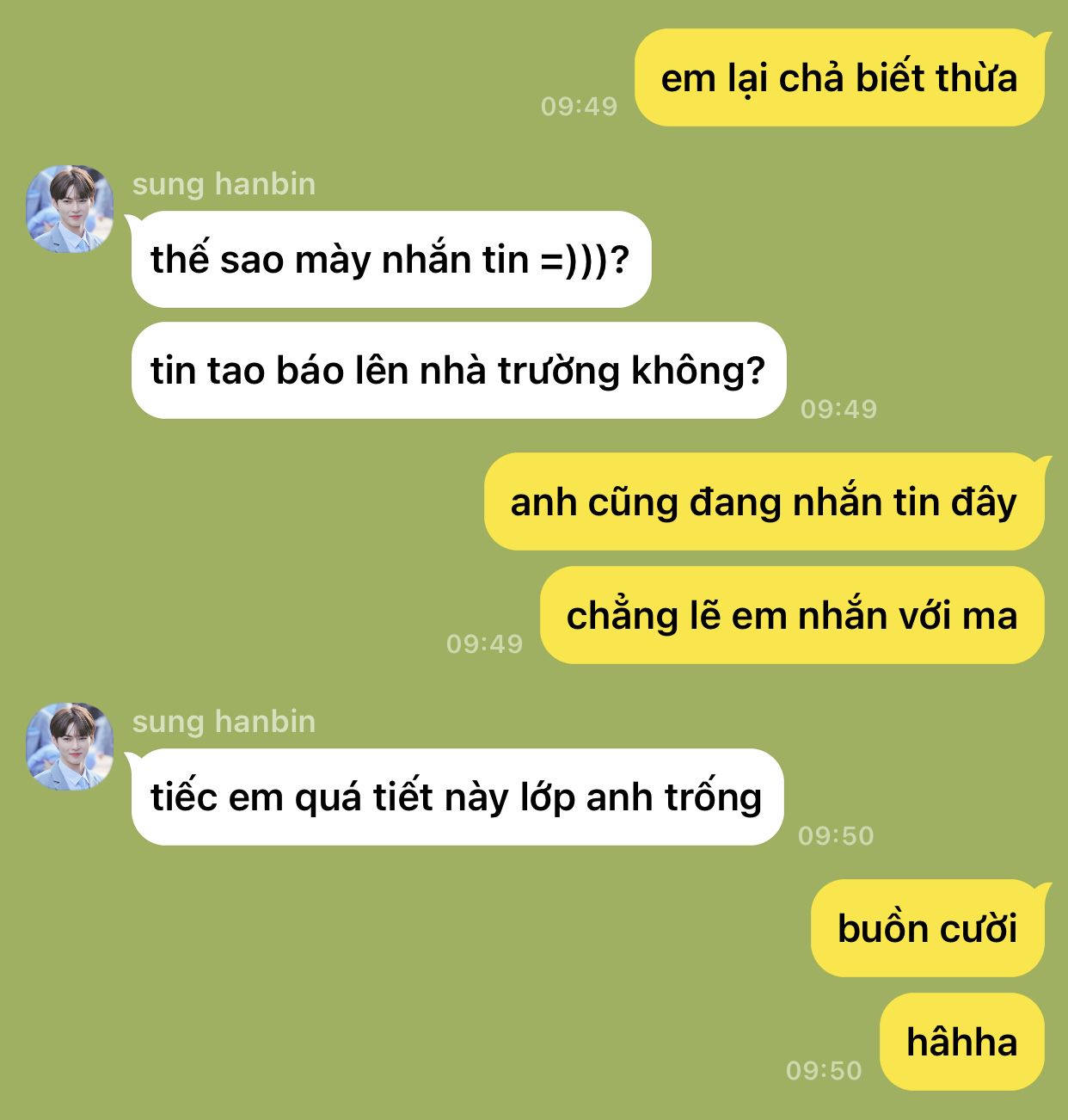This screenshot has height=1120, width=1068.
Task: Click the 09:50 timestamp beside the white bubble
Action: [x=836, y=835]
